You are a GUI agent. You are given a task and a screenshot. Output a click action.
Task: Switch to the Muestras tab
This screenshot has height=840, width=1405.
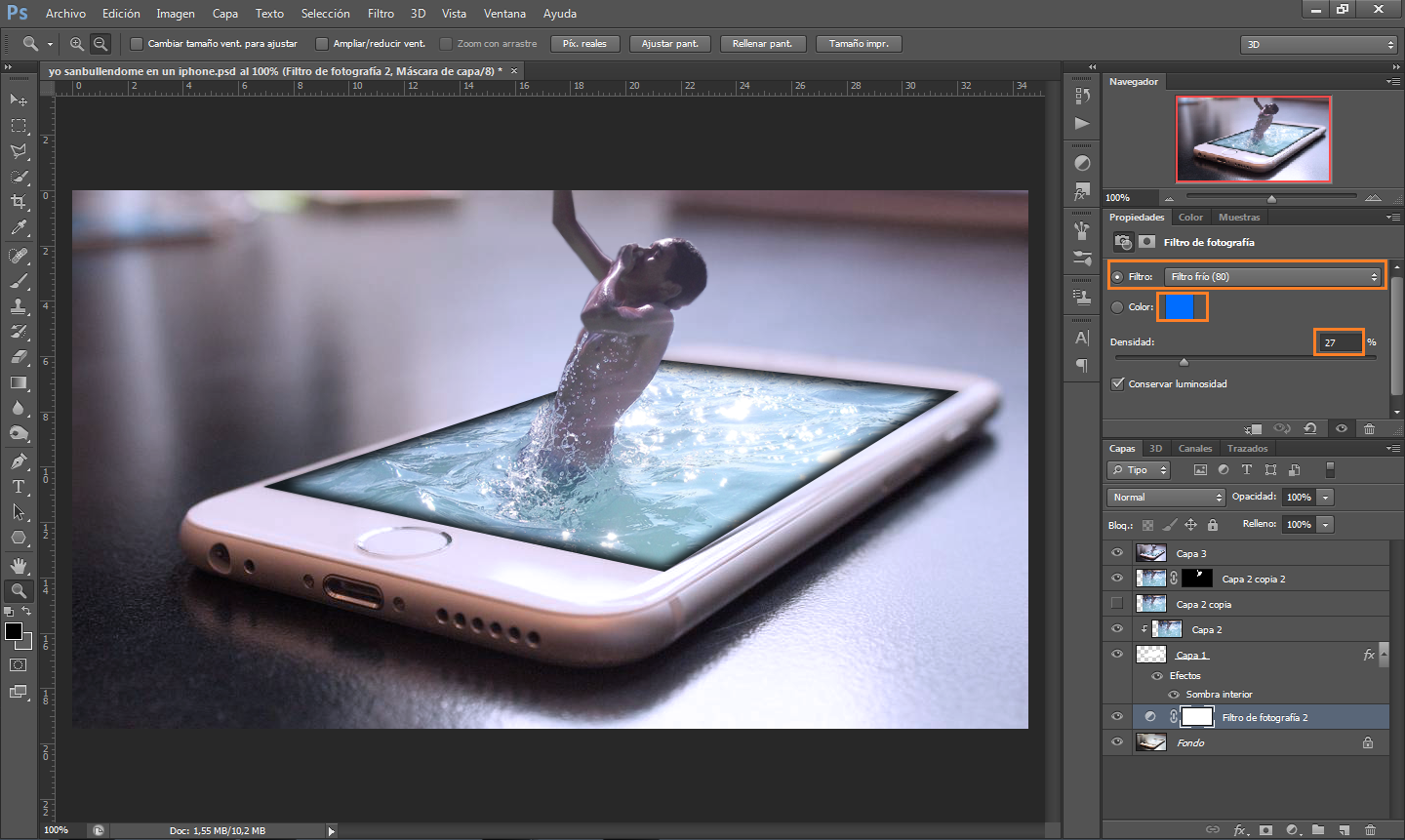click(1239, 218)
